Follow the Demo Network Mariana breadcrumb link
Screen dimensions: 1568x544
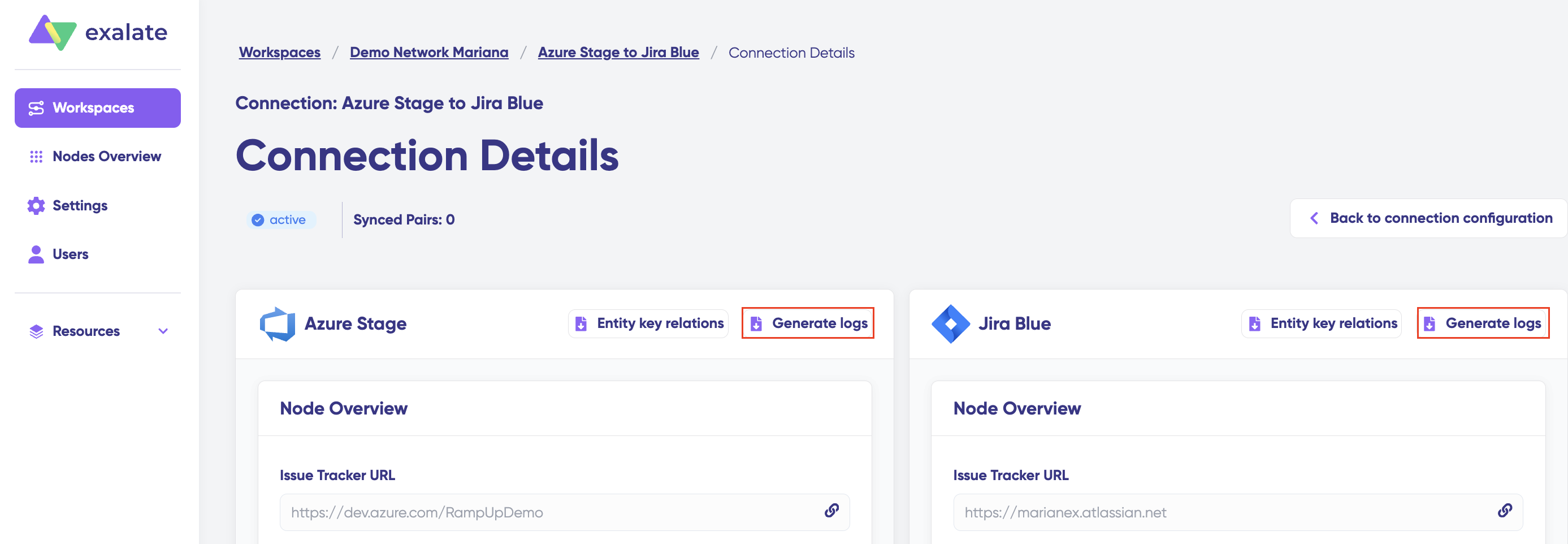click(x=429, y=53)
